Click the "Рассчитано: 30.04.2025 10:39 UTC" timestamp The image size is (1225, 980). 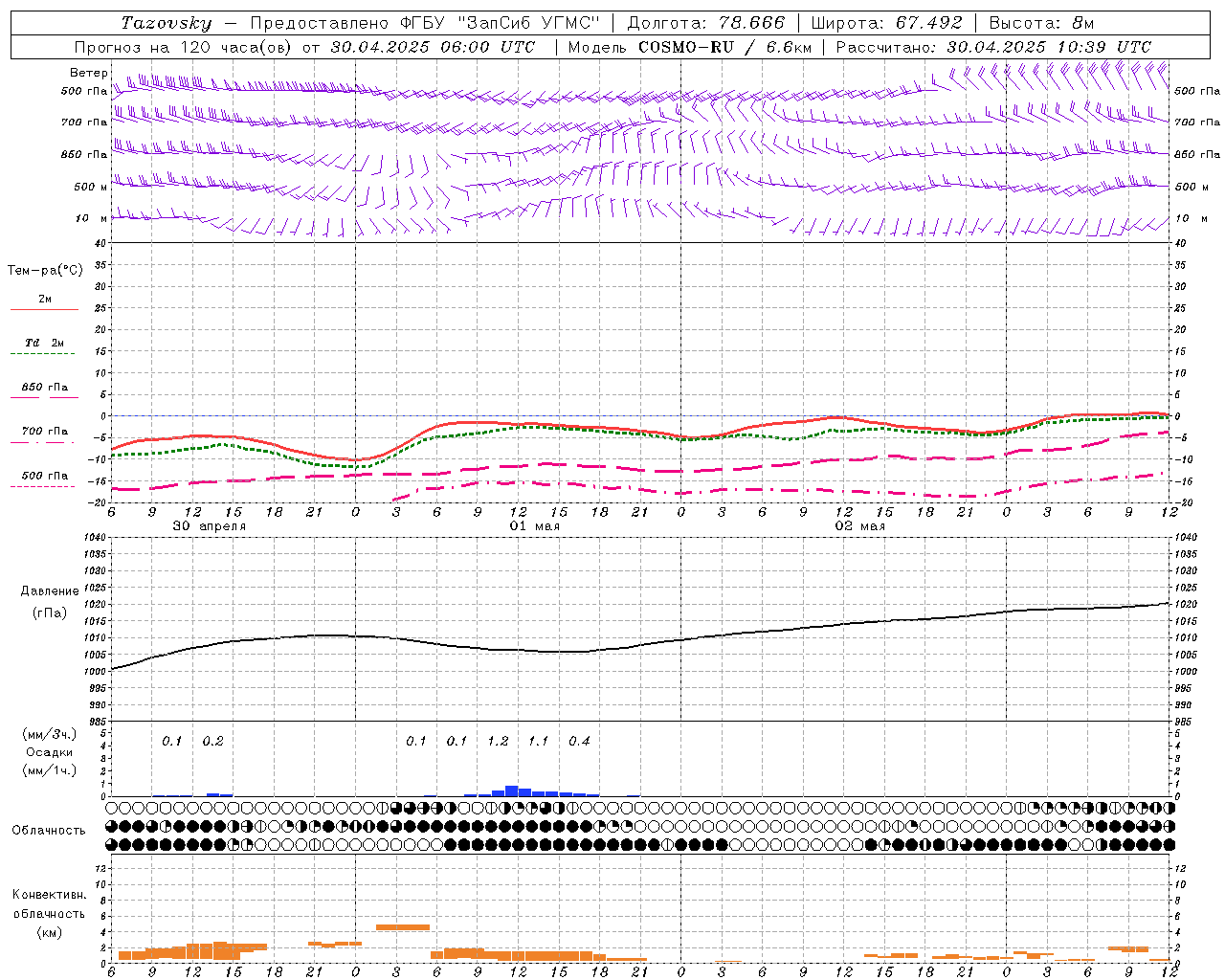(x=993, y=47)
